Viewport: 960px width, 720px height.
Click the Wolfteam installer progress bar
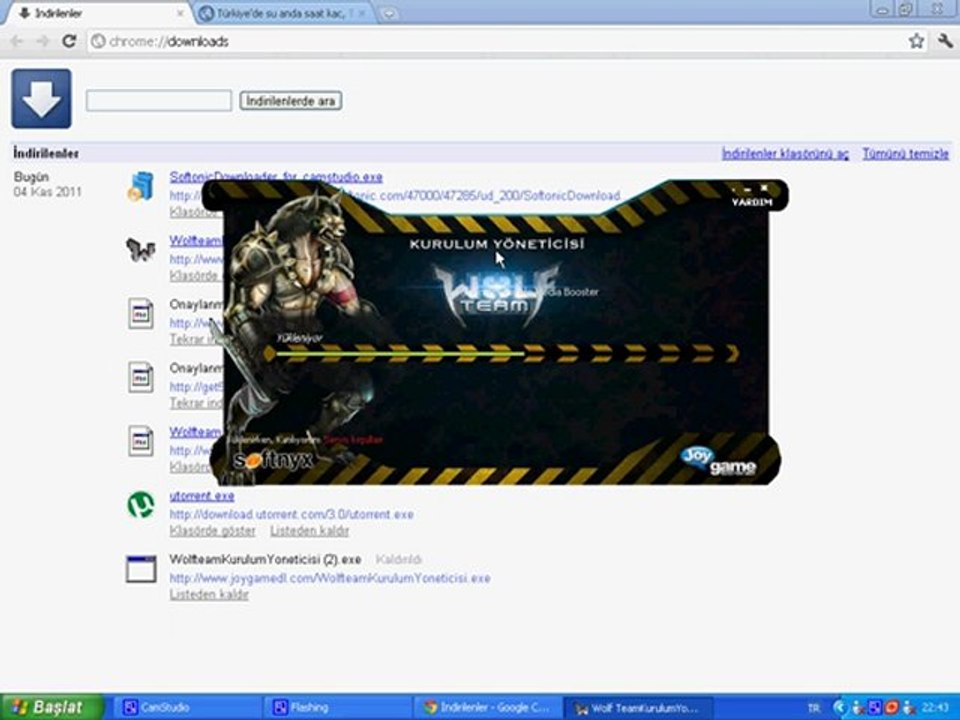501,353
